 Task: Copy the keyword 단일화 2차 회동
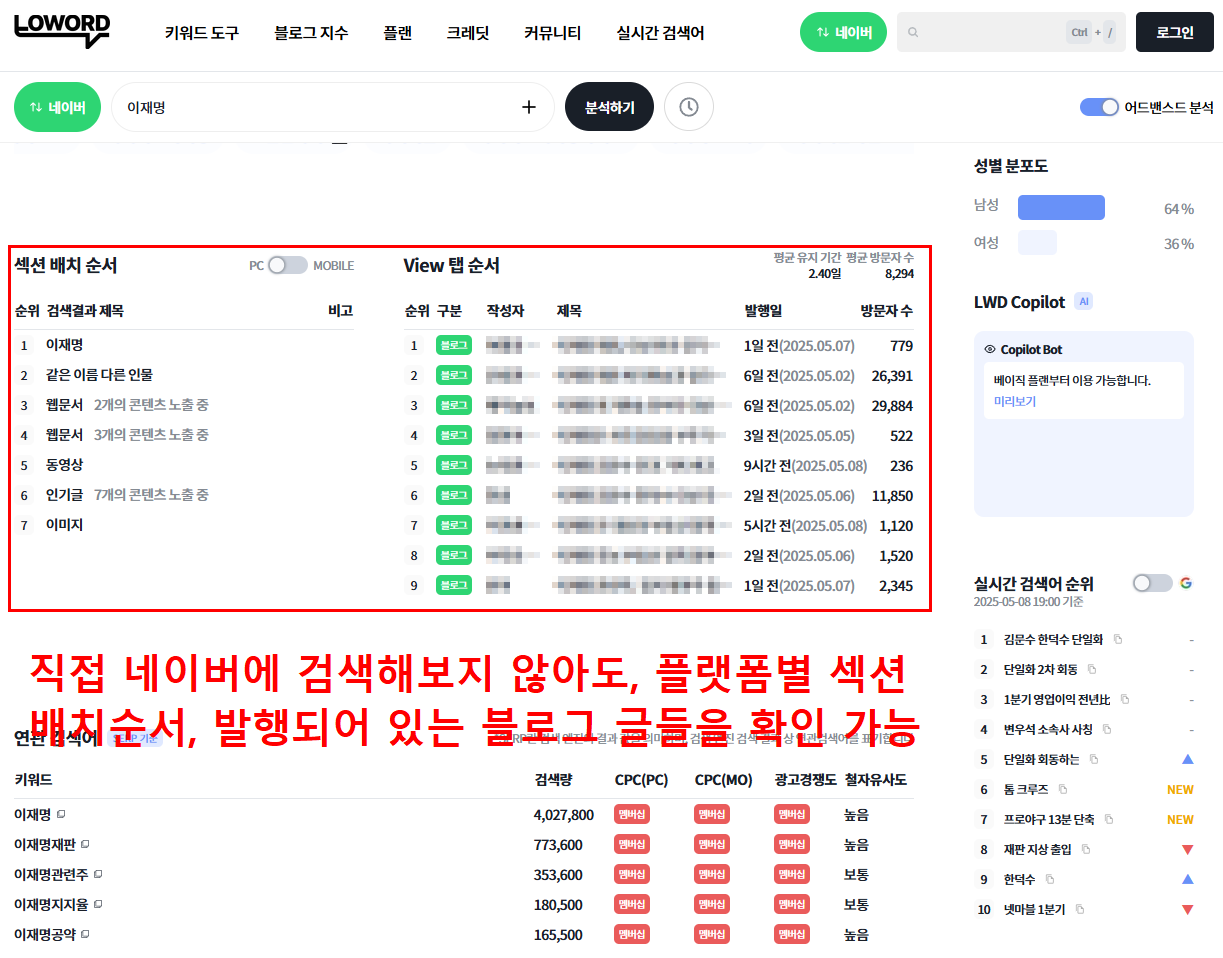tap(1092, 670)
